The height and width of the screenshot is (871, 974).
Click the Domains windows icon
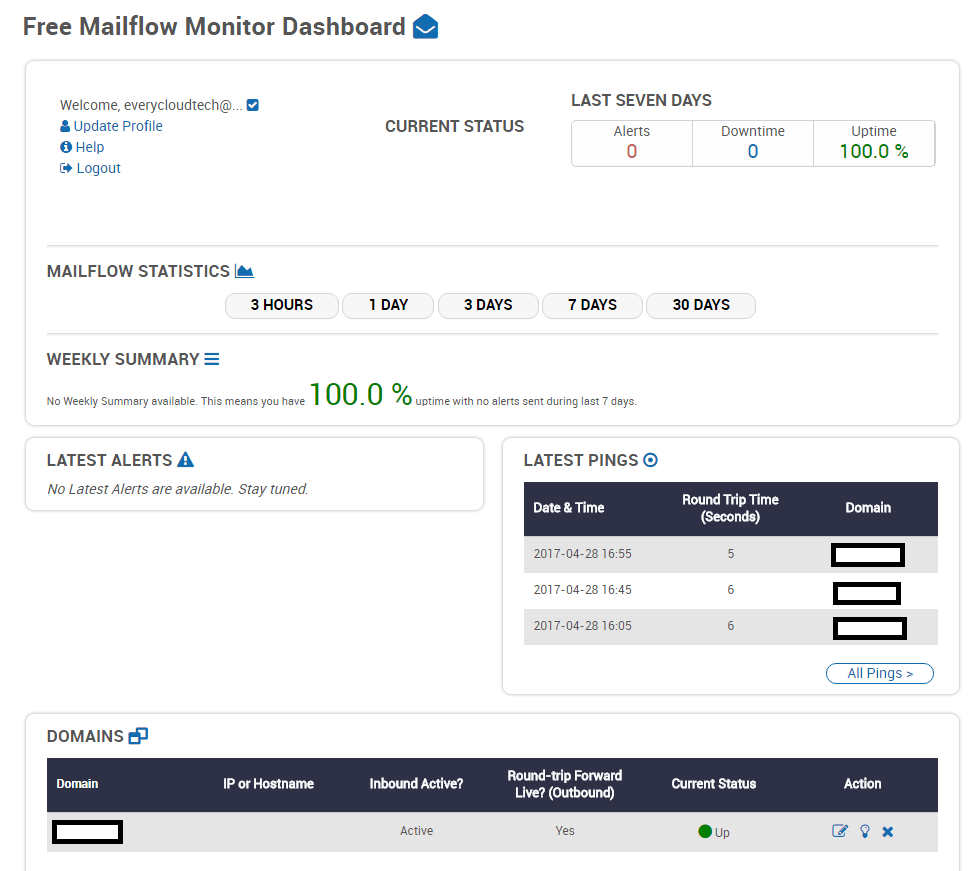tap(138, 736)
